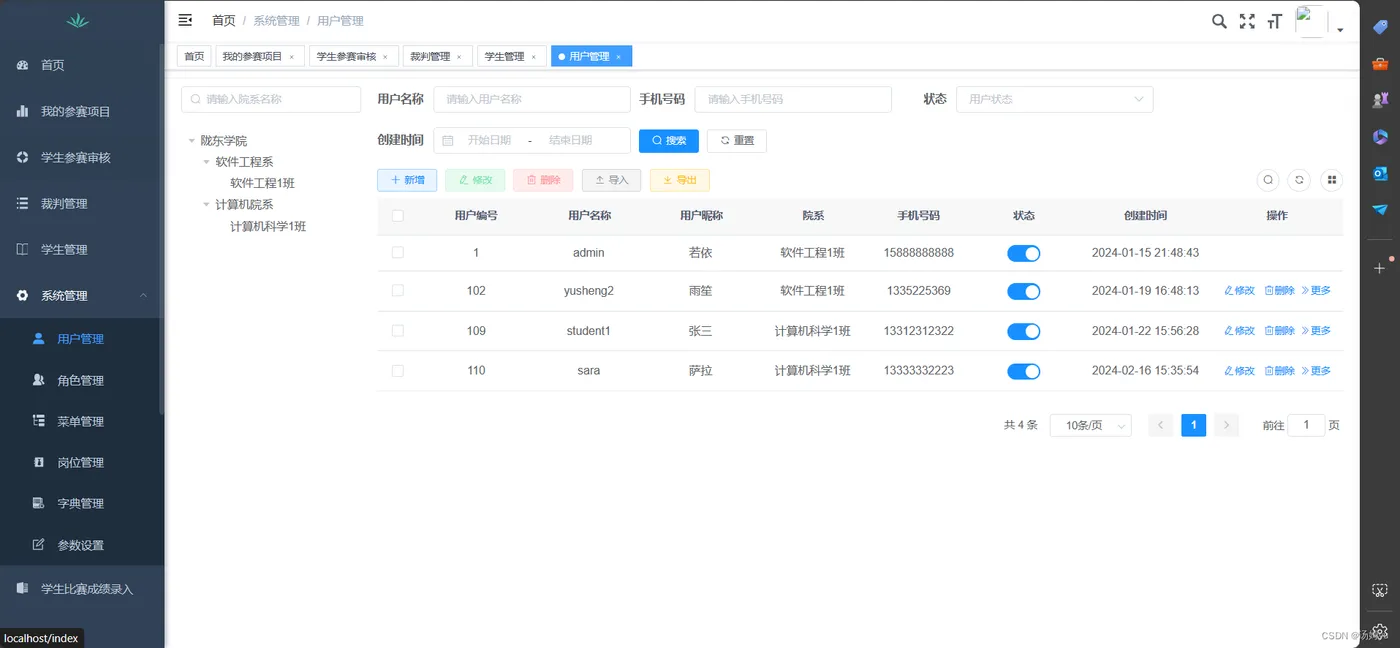Click 修改 link for user yusheng2

(x=1239, y=291)
